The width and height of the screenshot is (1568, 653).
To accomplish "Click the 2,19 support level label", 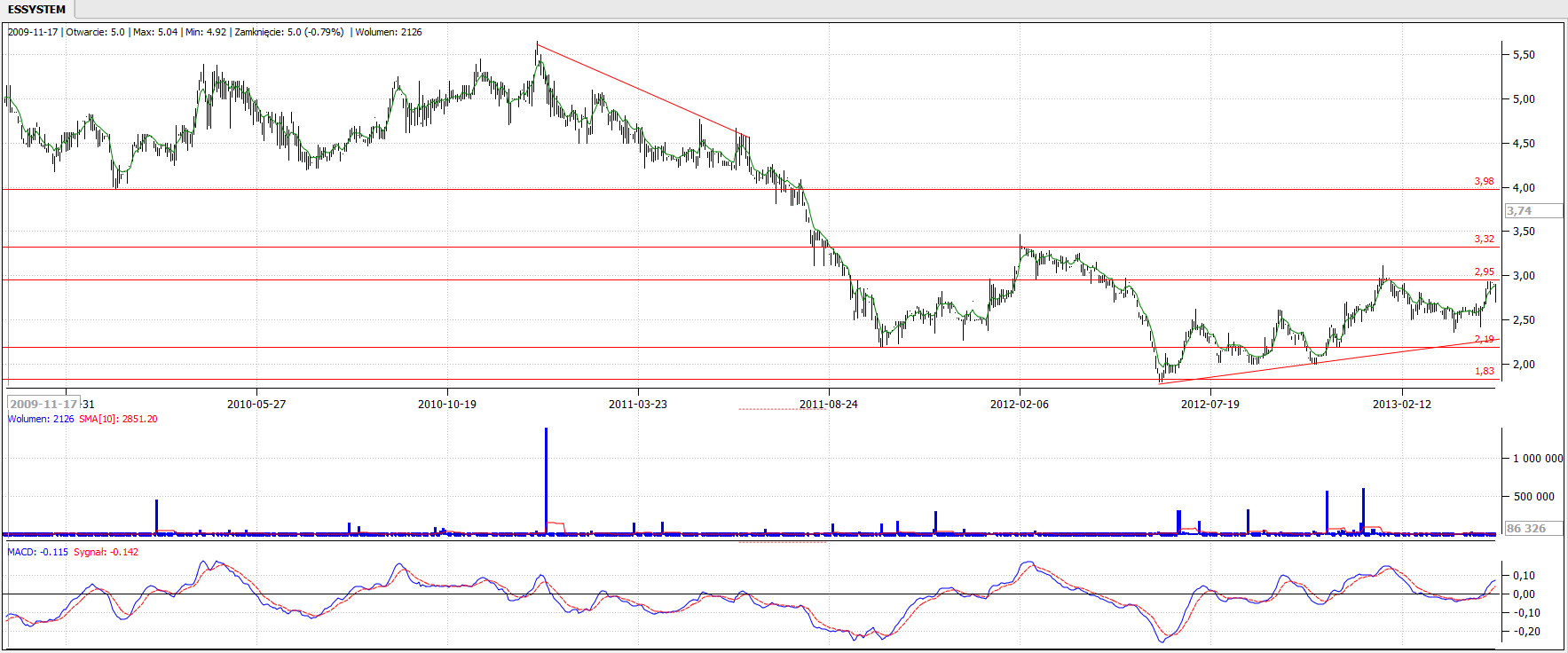I will (1484, 339).
